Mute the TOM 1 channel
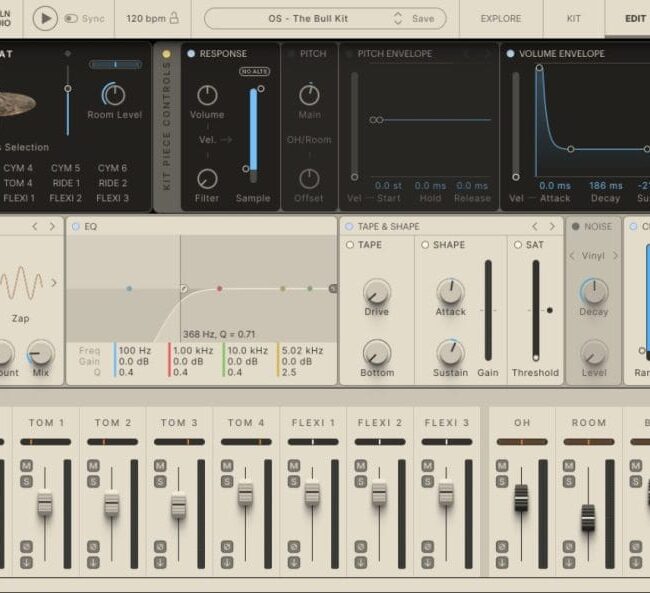 25,466
